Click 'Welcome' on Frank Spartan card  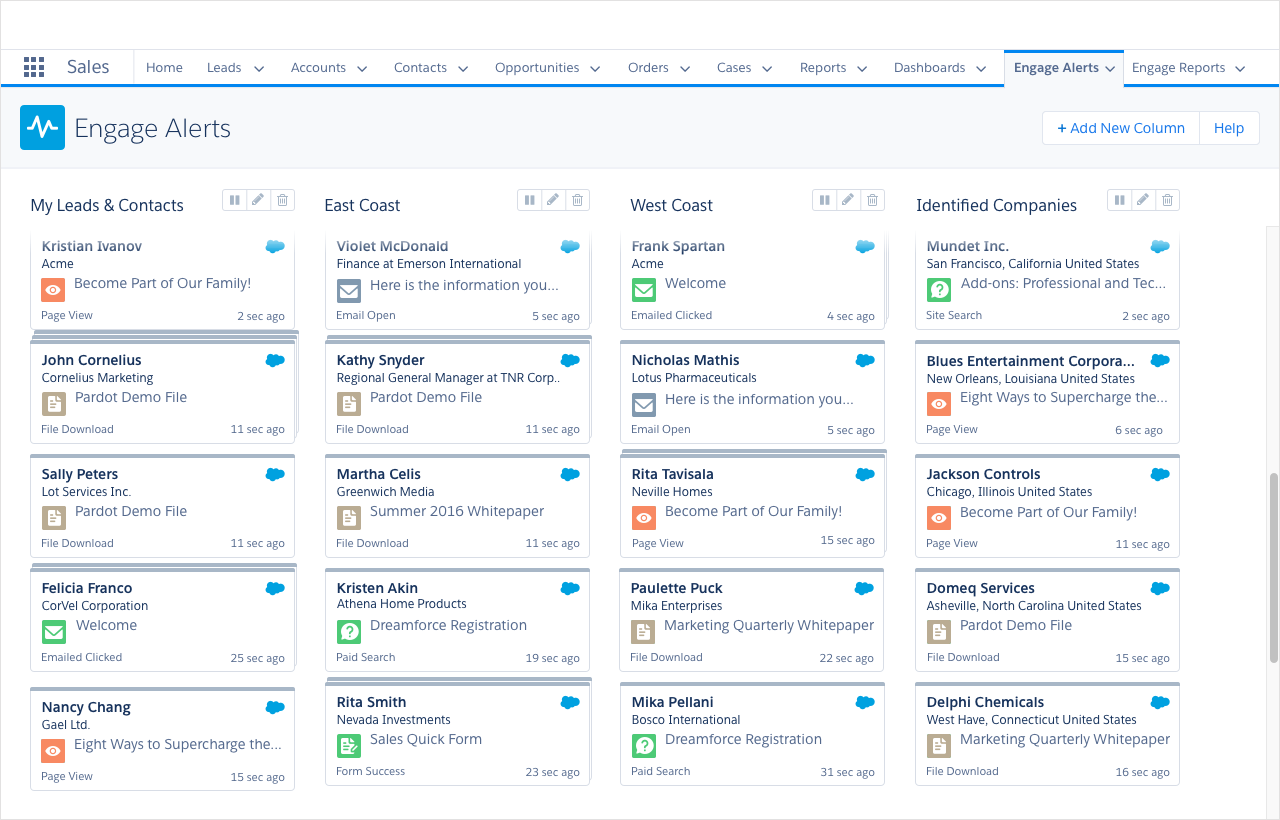pyautogui.click(x=695, y=283)
